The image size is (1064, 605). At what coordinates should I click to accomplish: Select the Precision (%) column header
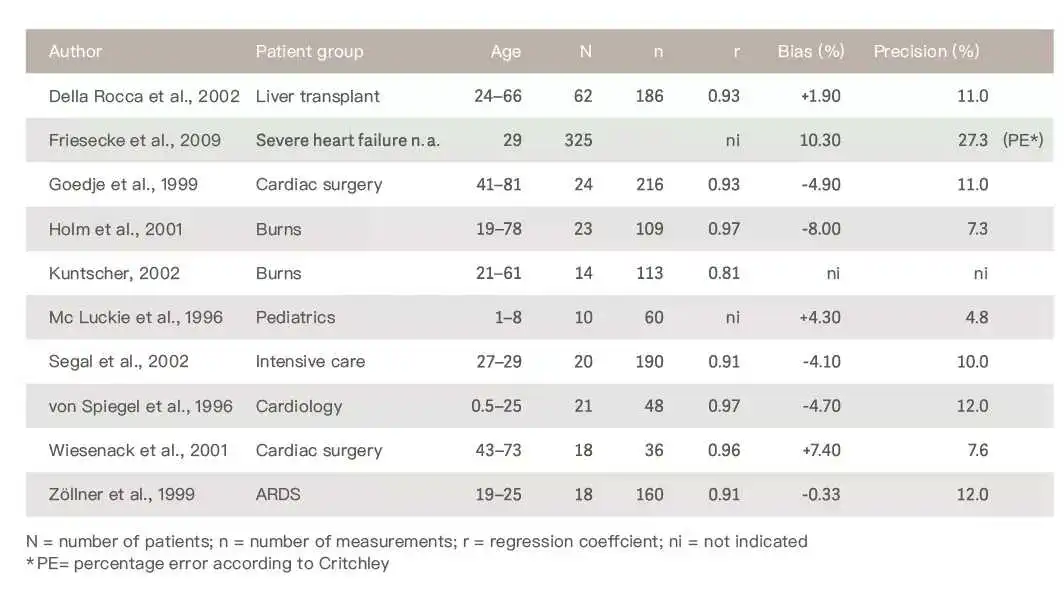click(x=926, y=51)
